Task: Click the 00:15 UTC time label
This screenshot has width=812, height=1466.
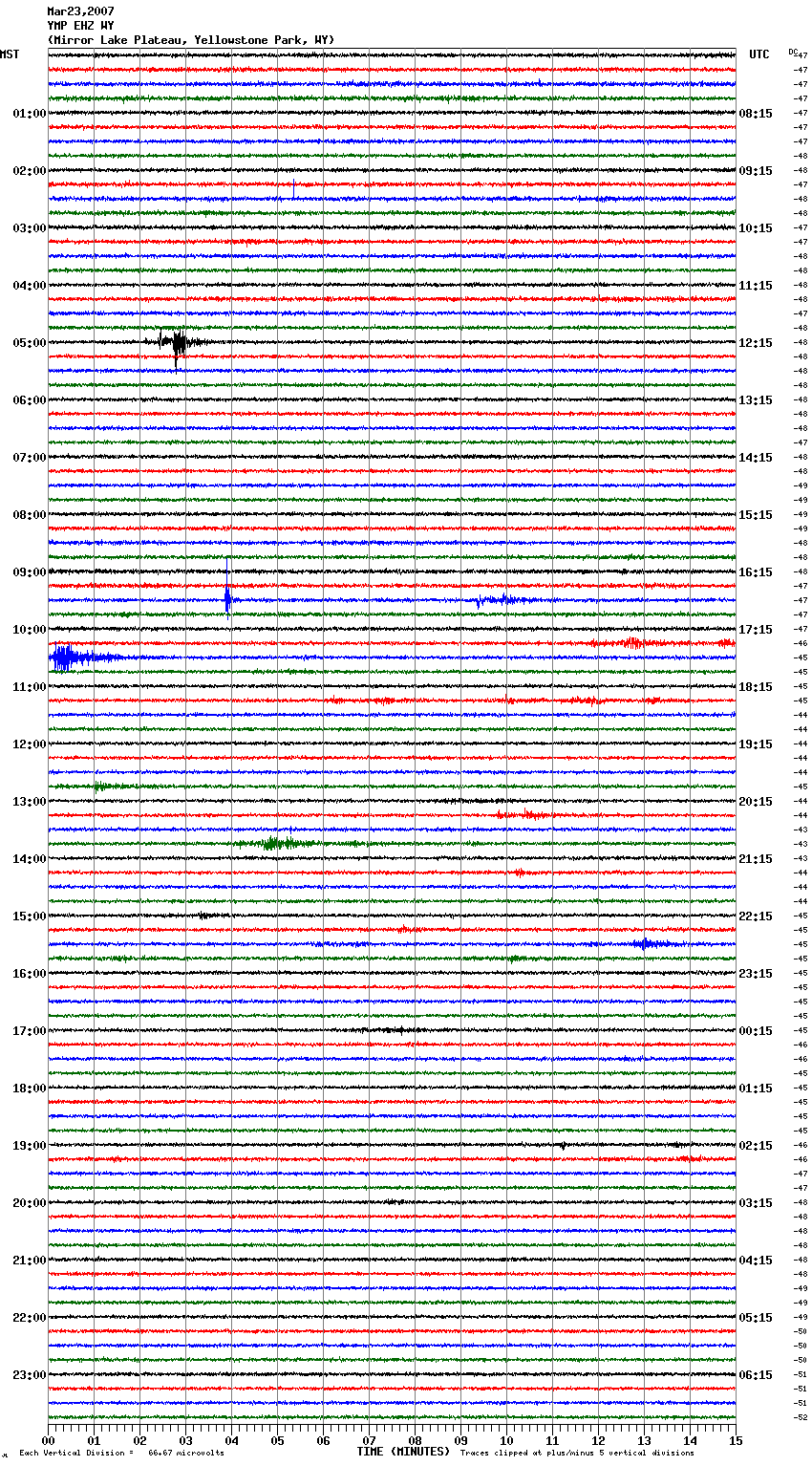Action: (x=756, y=1031)
